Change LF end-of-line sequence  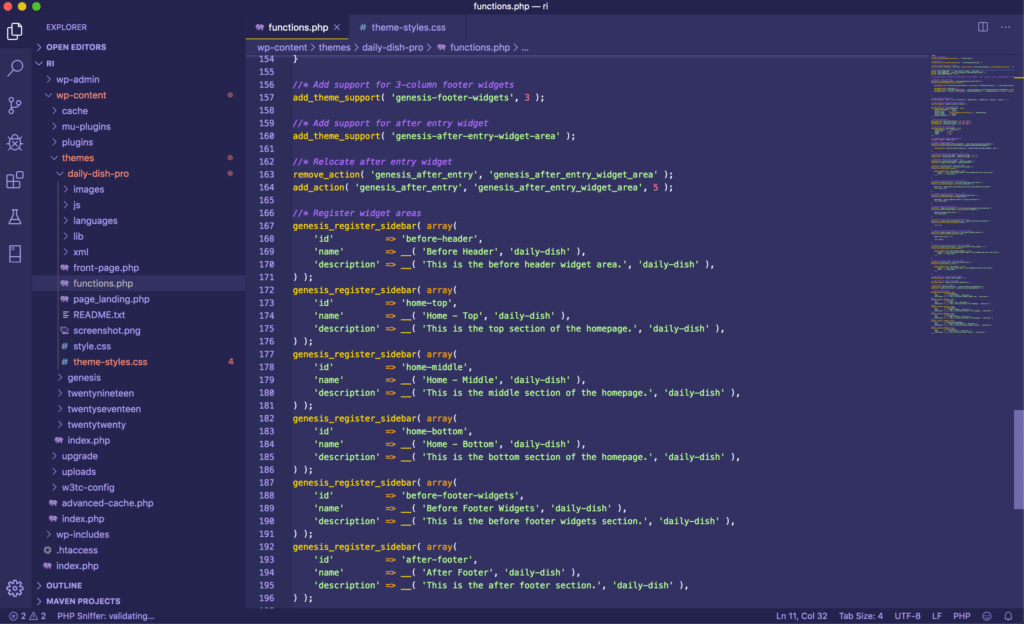(936, 616)
